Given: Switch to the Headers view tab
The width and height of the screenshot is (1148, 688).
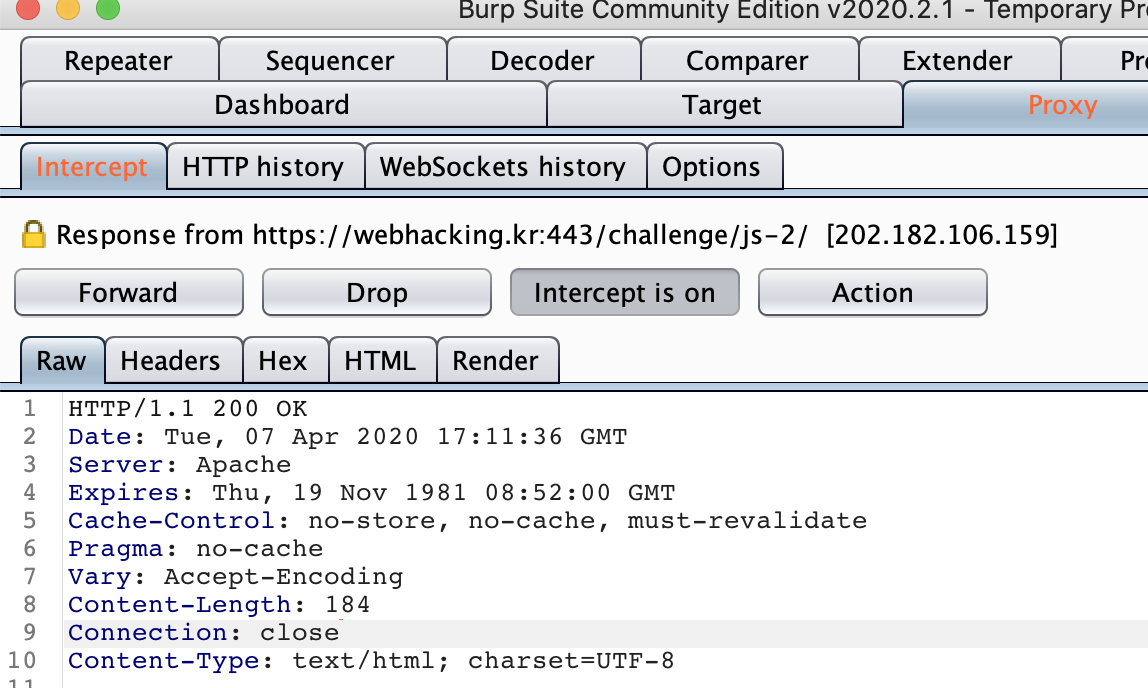Looking at the screenshot, I should tap(174, 360).
